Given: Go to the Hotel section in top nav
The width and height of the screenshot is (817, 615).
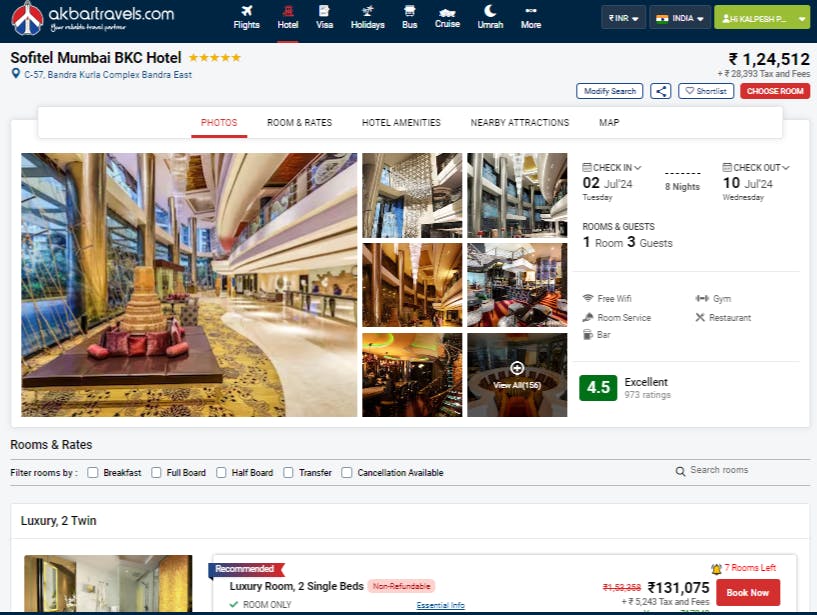Looking at the screenshot, I should 288,17.
